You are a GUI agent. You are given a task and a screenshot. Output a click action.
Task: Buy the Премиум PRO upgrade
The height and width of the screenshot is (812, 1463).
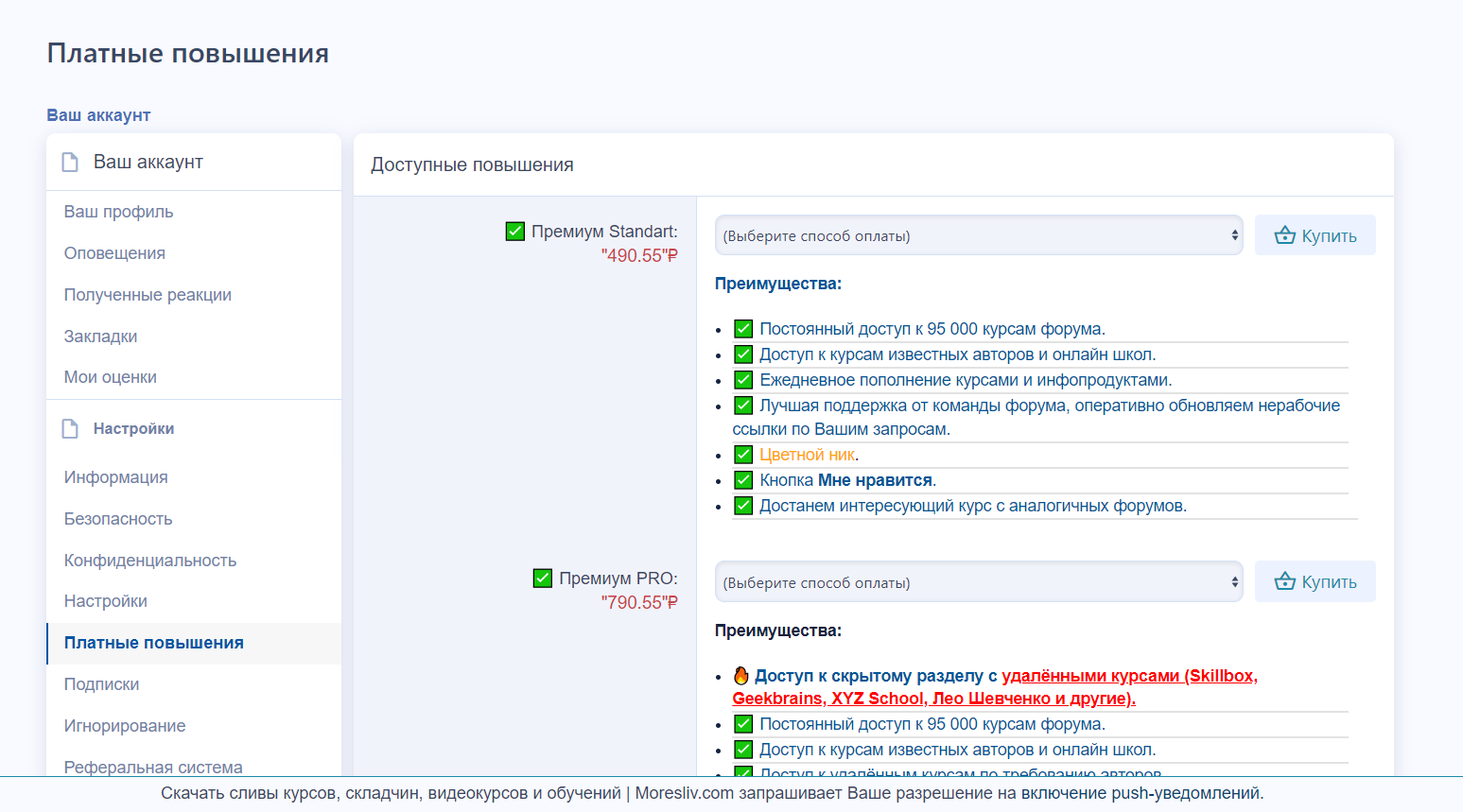pos(1315,581)
